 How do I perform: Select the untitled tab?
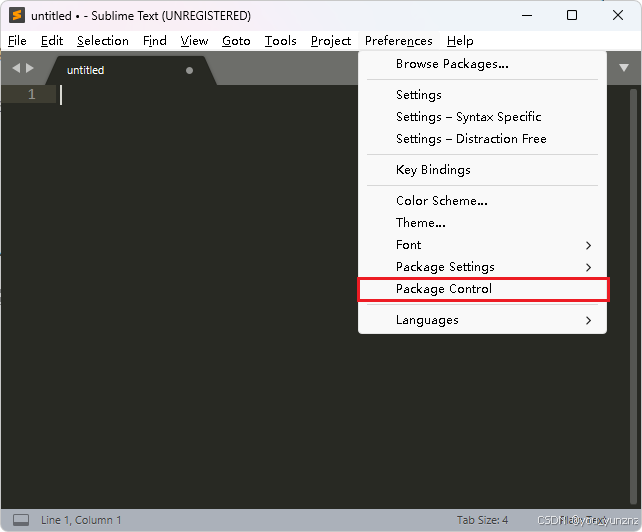(x=131, y=70)
